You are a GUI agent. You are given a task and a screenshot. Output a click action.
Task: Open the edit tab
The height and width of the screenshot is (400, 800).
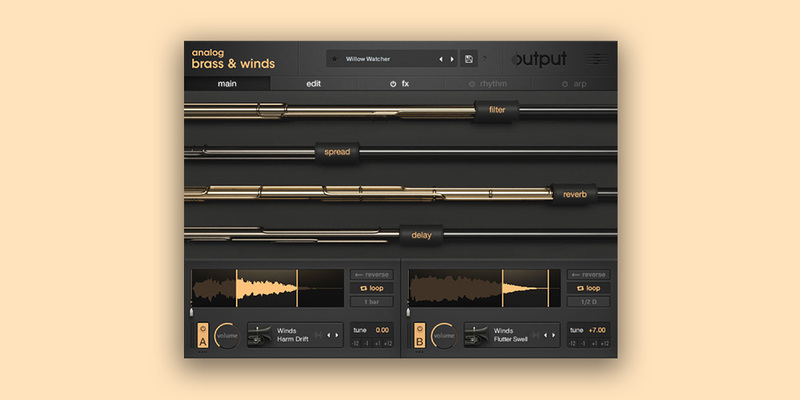pyautogui.click(x=314, y=84)
